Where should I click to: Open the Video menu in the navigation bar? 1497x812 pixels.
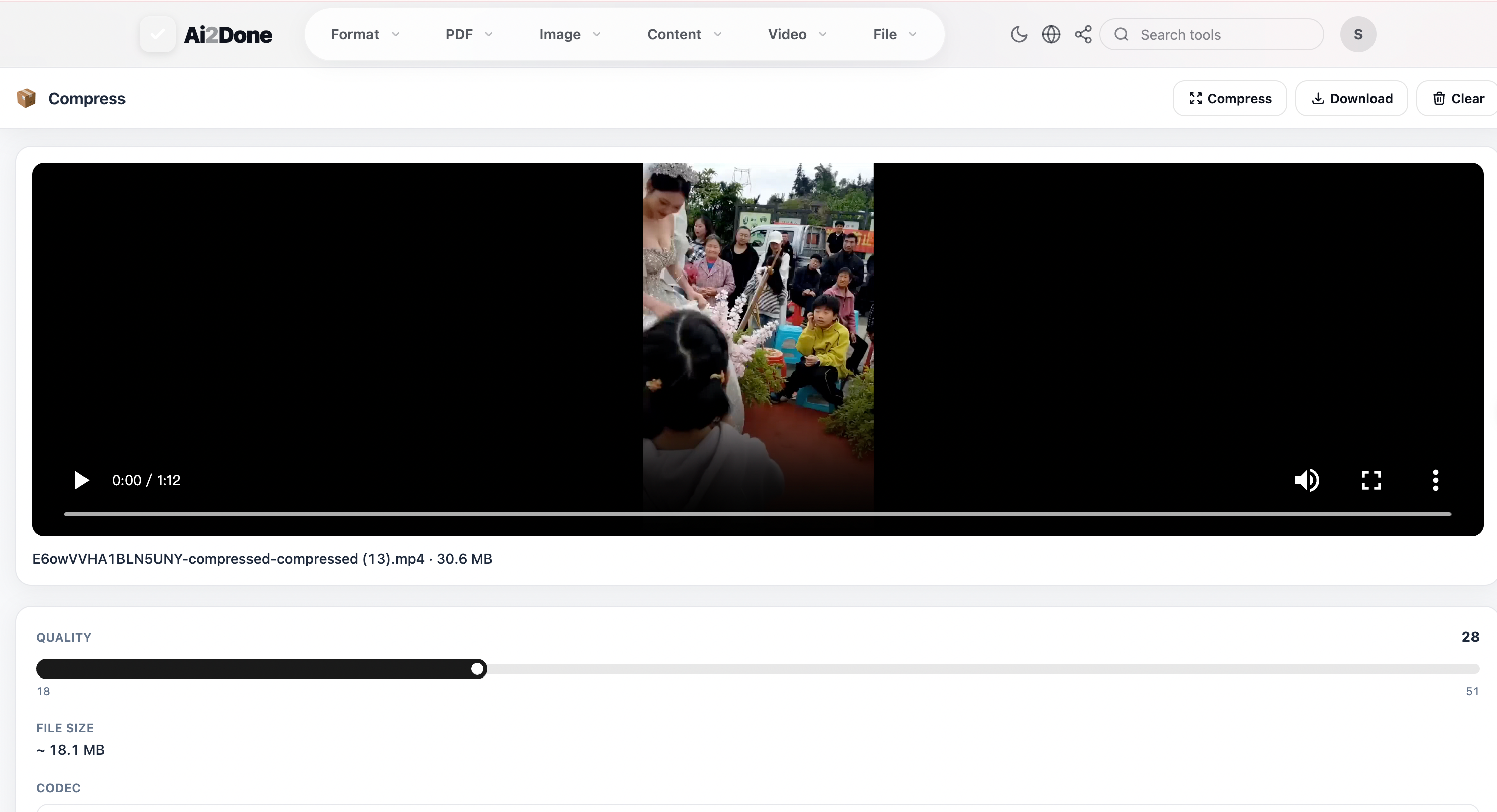(x=797, y=34)
